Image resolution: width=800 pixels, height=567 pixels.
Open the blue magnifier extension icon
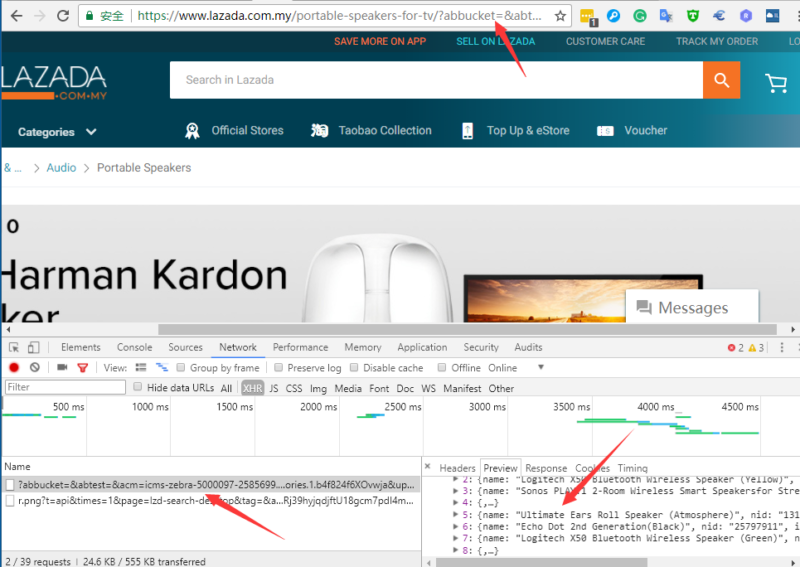tap(613, 16)
